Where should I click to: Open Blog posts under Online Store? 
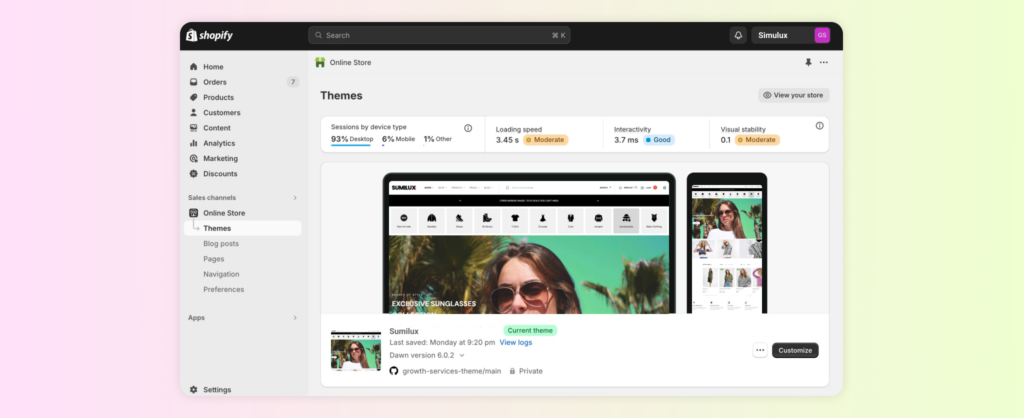click(x=221, y=244)
